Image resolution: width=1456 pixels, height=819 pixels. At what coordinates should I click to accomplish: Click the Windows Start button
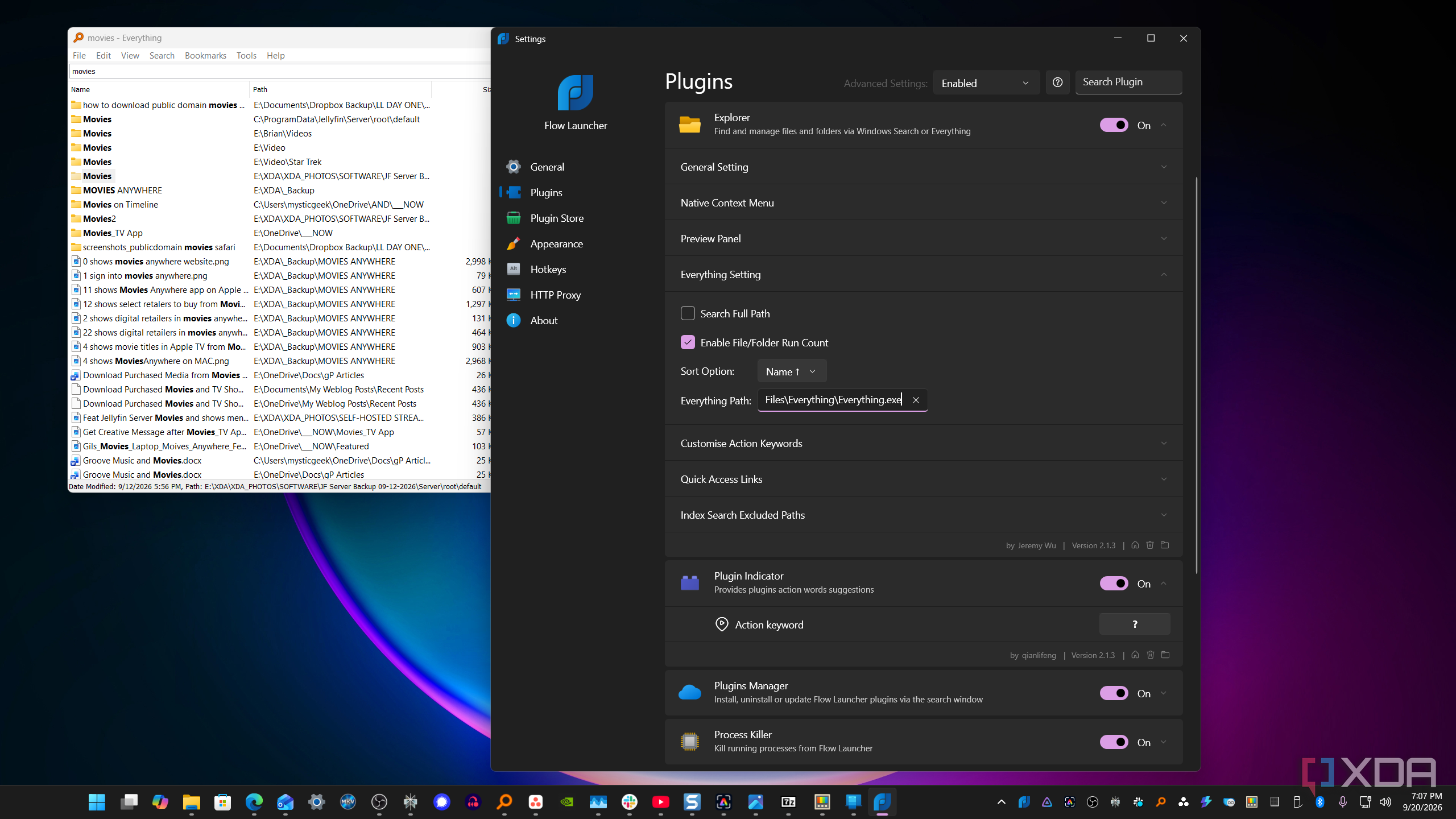97,802
